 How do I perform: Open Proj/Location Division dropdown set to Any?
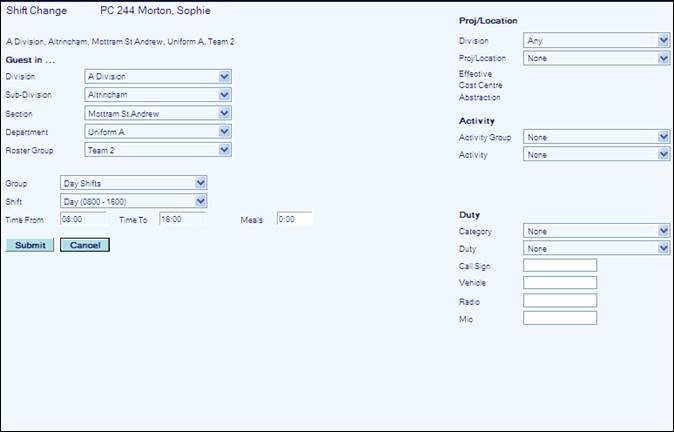click(x=596, y=41)
